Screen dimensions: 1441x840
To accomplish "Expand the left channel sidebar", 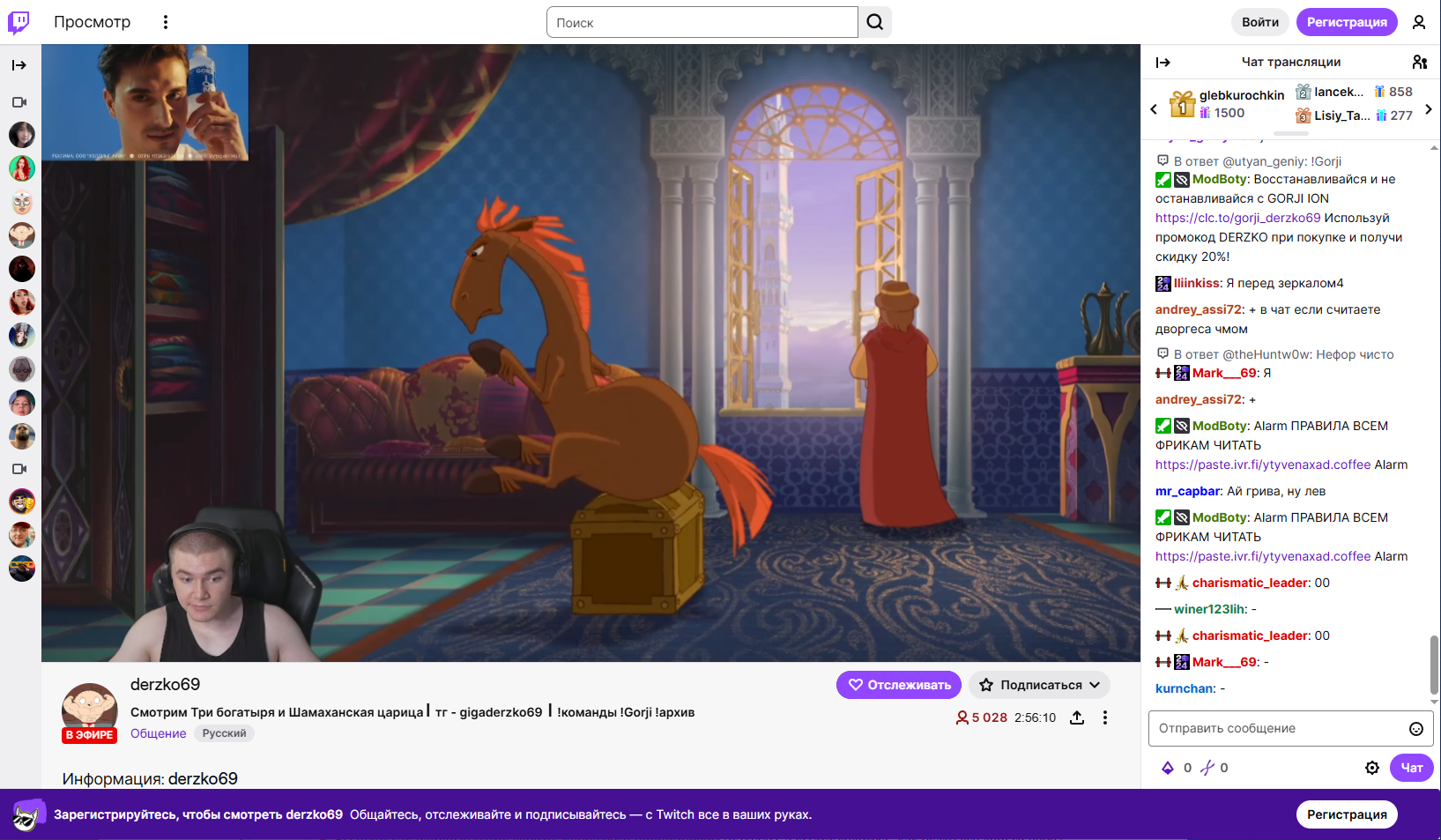I will 19,65.
